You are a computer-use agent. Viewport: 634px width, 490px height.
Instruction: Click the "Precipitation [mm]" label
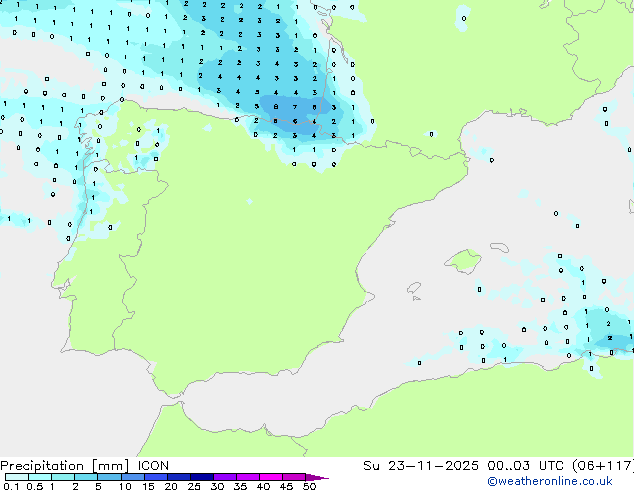click(x=65, y=466)
